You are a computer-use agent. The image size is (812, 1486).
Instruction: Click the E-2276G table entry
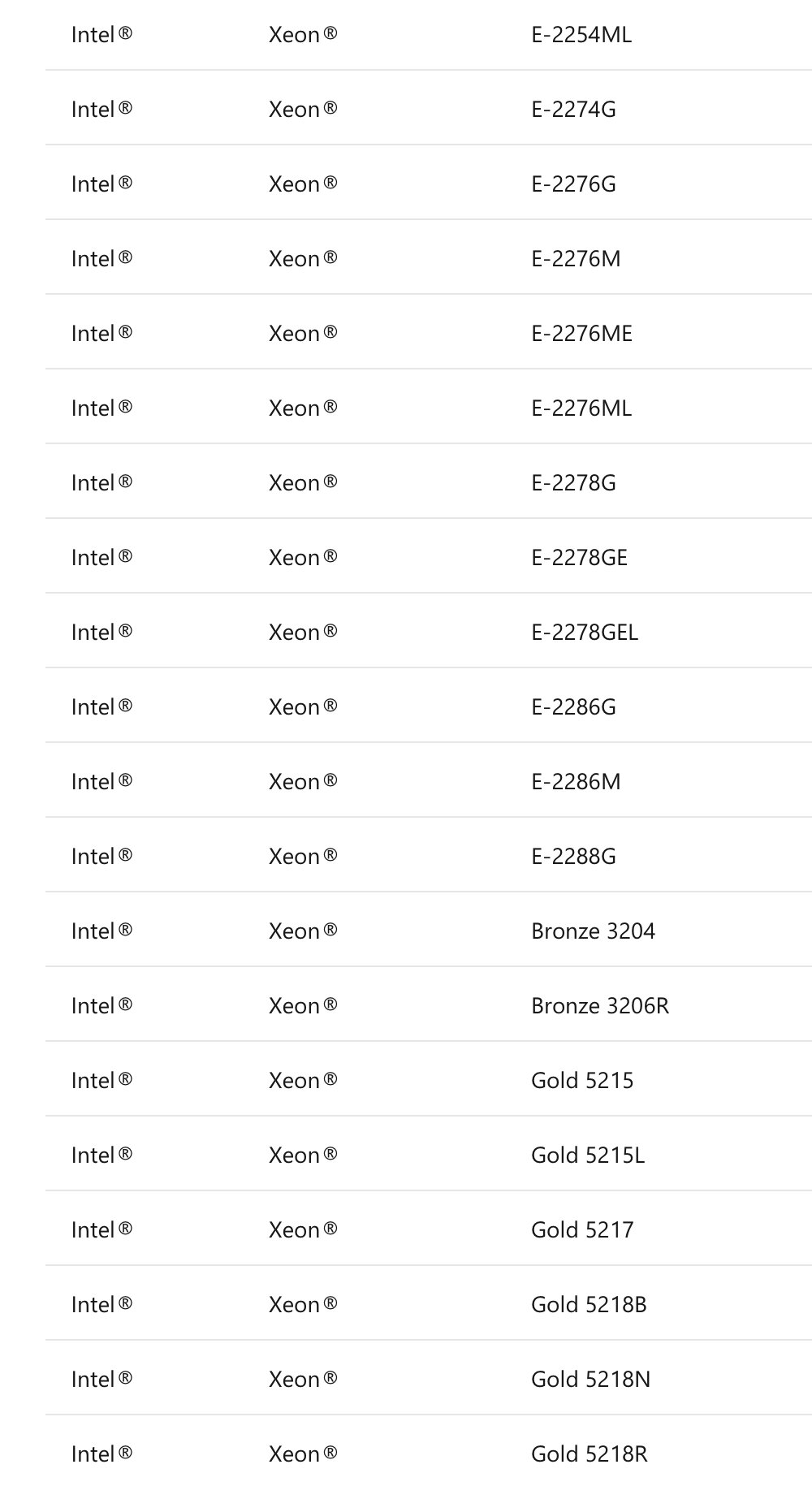click(573, 184)
